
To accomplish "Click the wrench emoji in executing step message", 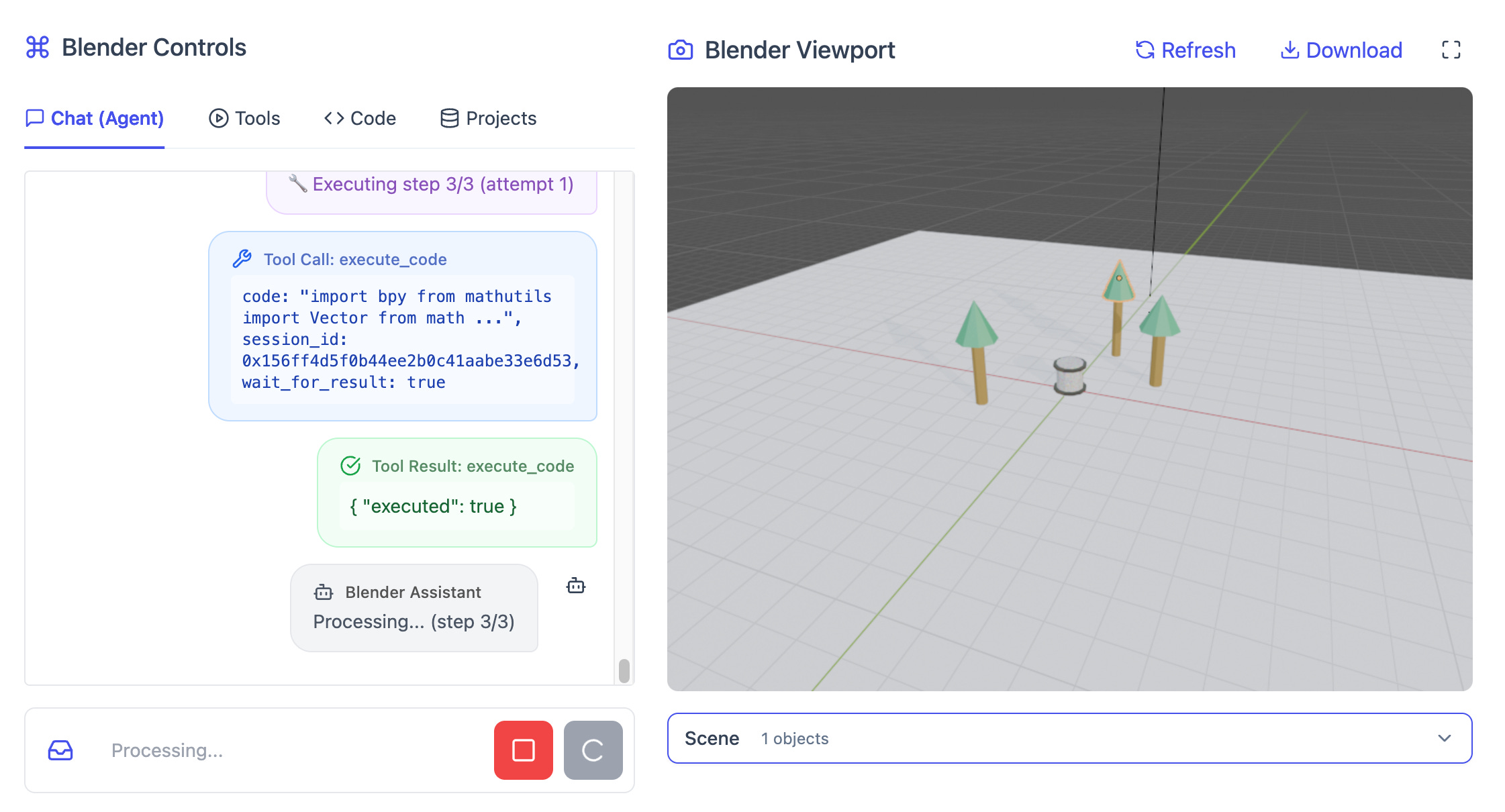I will [x=298, y=183].
